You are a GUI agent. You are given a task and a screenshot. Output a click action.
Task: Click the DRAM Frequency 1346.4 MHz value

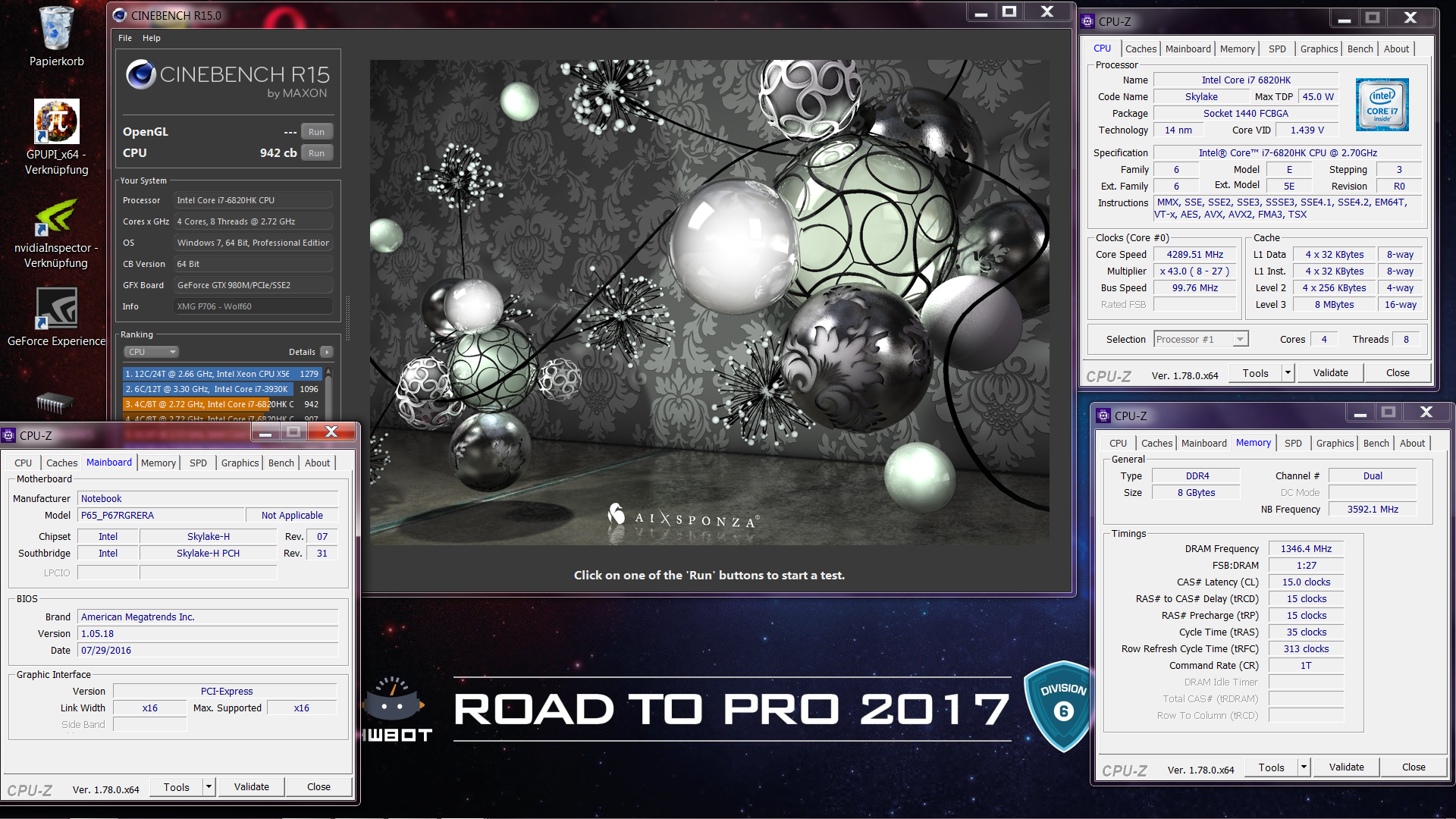coord(1306,549)
